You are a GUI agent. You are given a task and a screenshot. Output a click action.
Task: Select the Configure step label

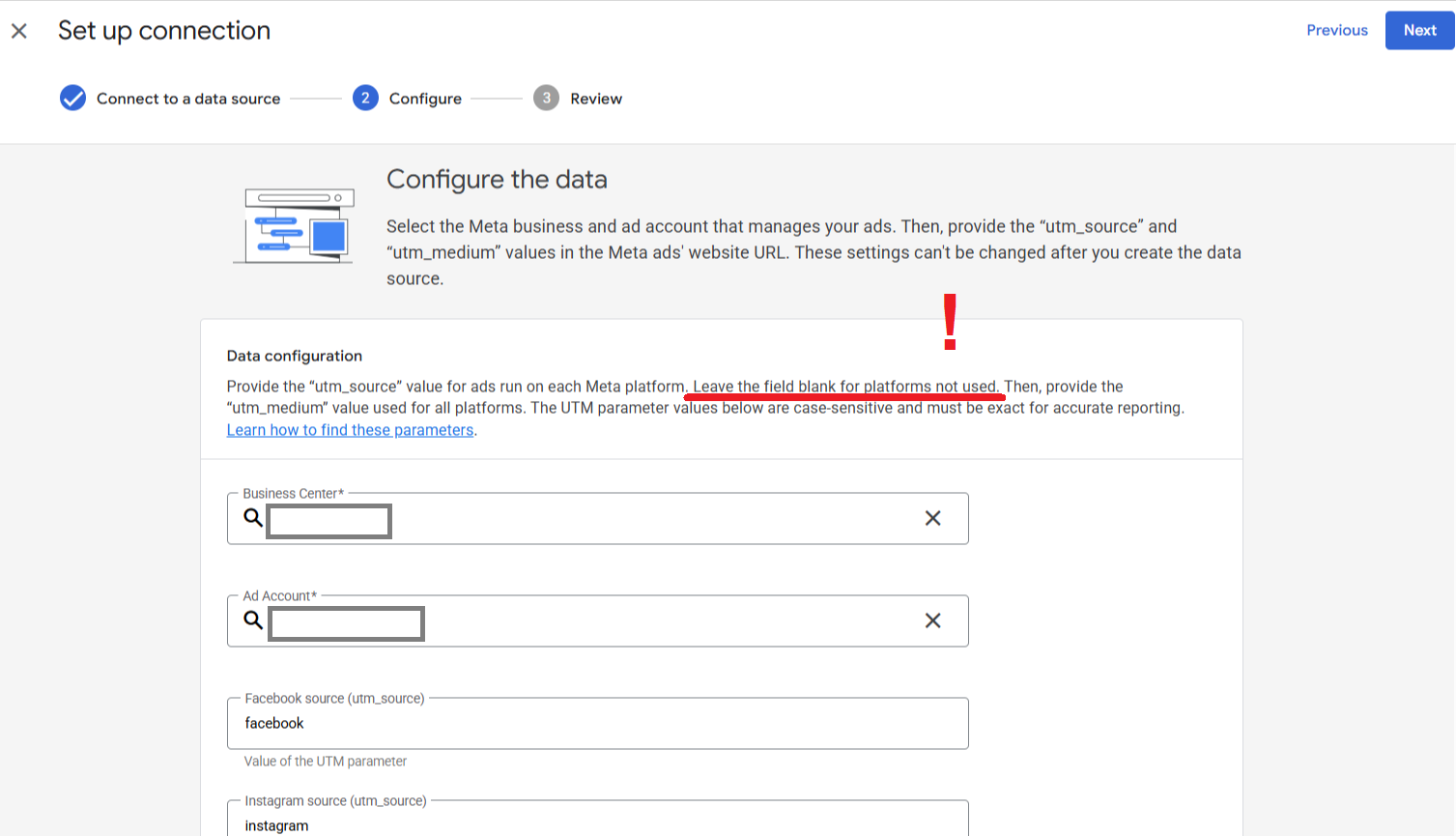point(425,99)
